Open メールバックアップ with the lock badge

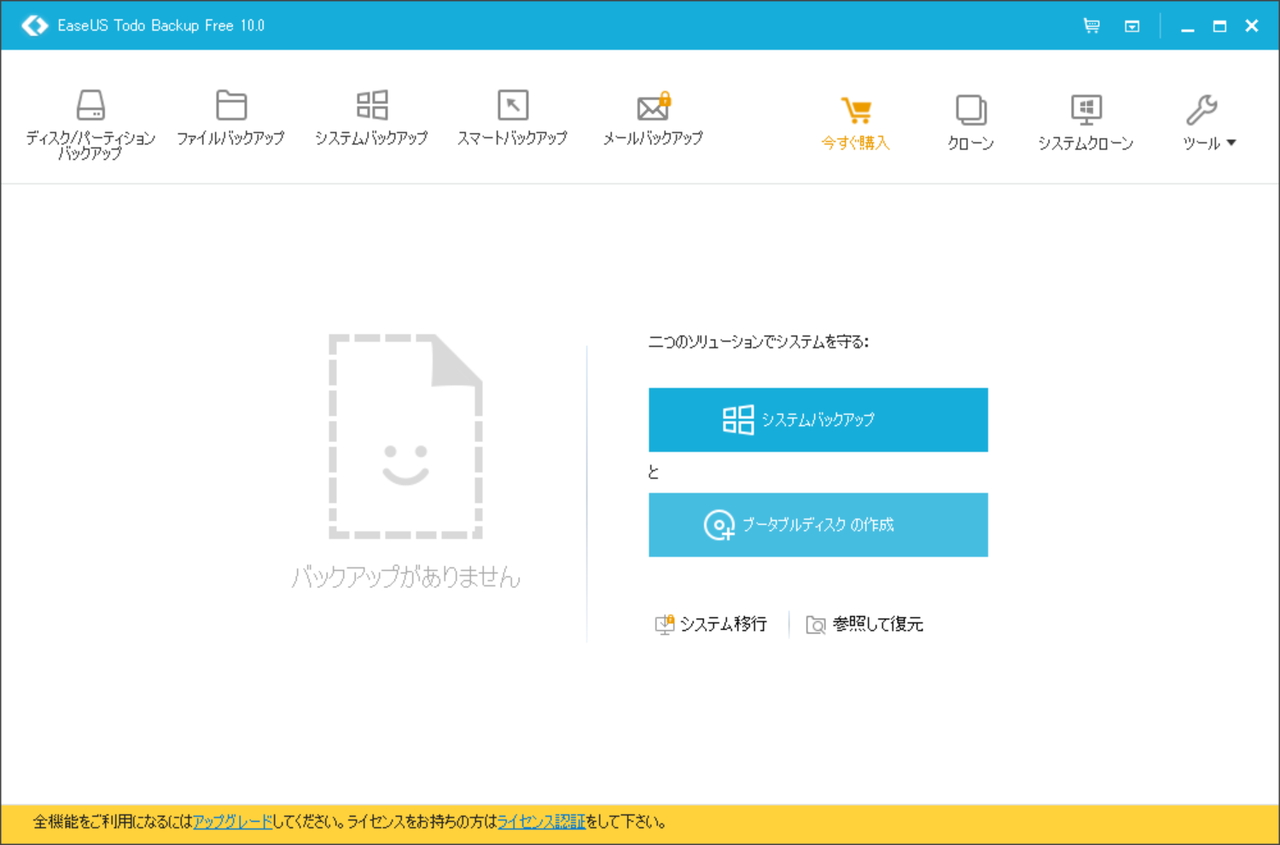point(652,115)
